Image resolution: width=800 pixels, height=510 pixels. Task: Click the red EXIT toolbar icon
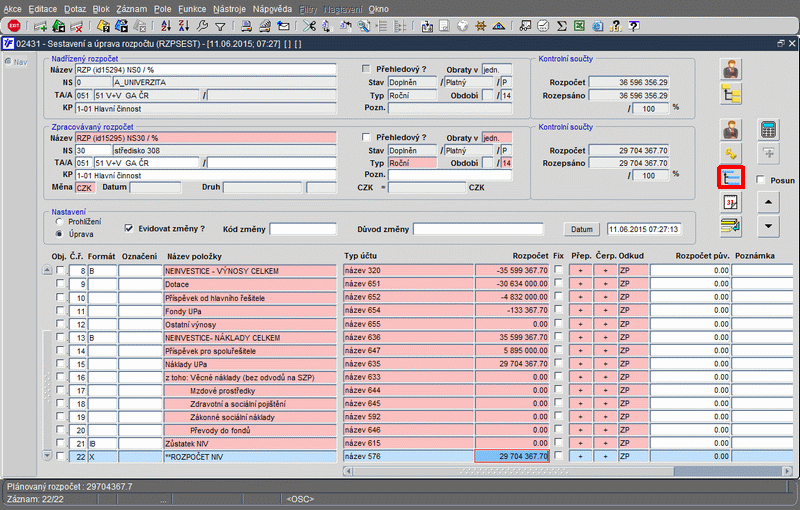14,25
